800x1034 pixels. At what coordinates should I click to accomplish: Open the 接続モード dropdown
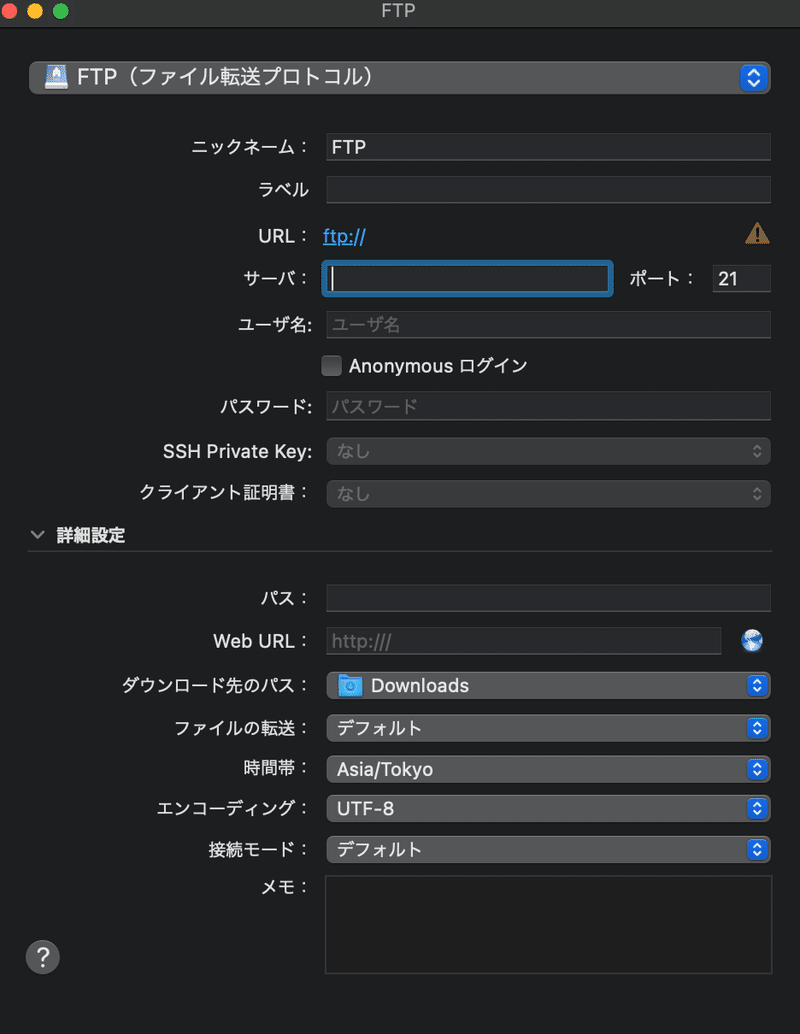(x=548, y=850)
